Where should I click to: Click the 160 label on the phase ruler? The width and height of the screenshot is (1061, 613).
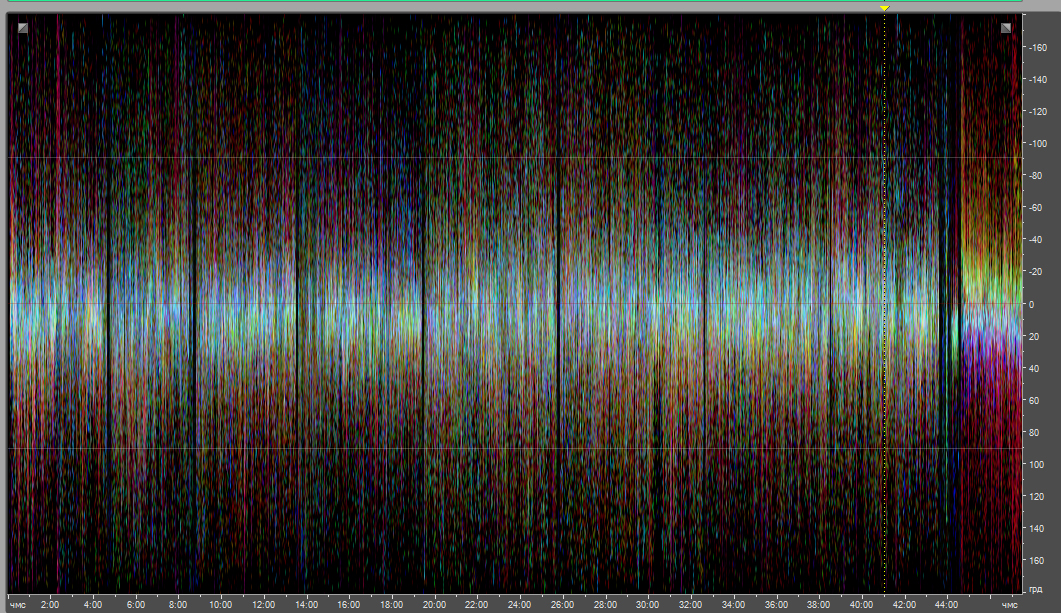[1039, 560]
